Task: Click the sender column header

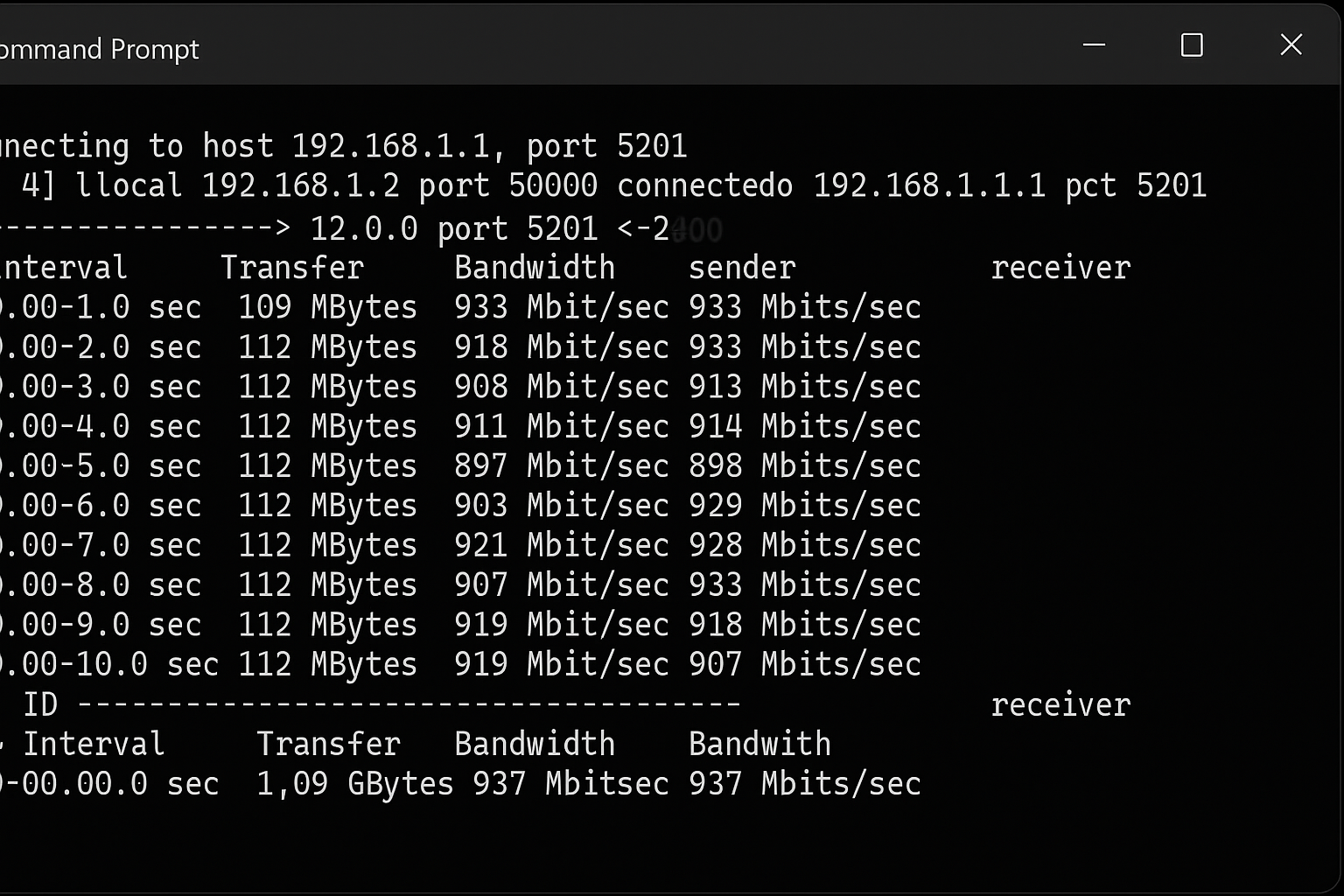Action: 742,267
